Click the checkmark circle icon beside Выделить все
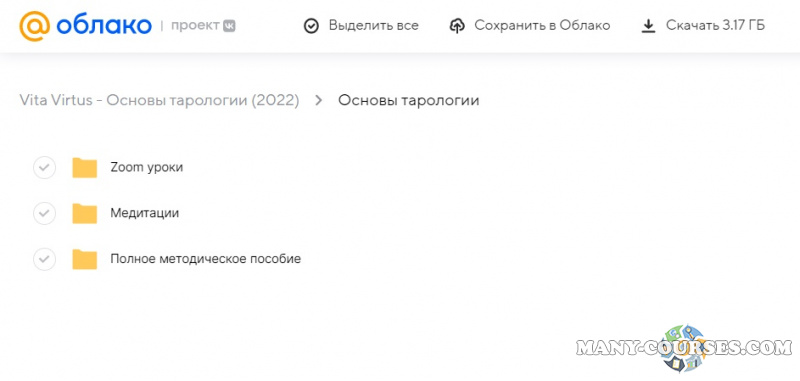The width and height of the screenshot is (800, 381). (311, 26)
